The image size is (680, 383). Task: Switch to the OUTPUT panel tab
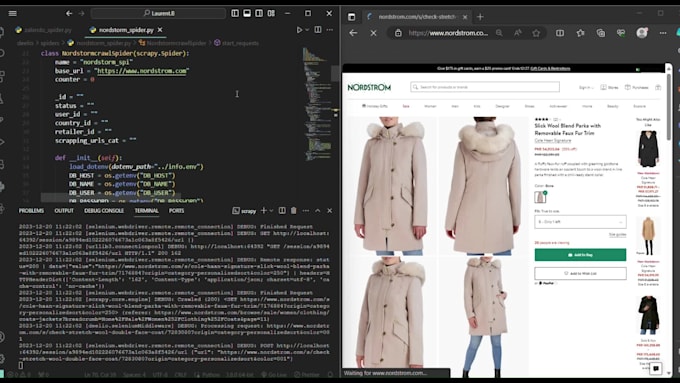click(64, 211)
